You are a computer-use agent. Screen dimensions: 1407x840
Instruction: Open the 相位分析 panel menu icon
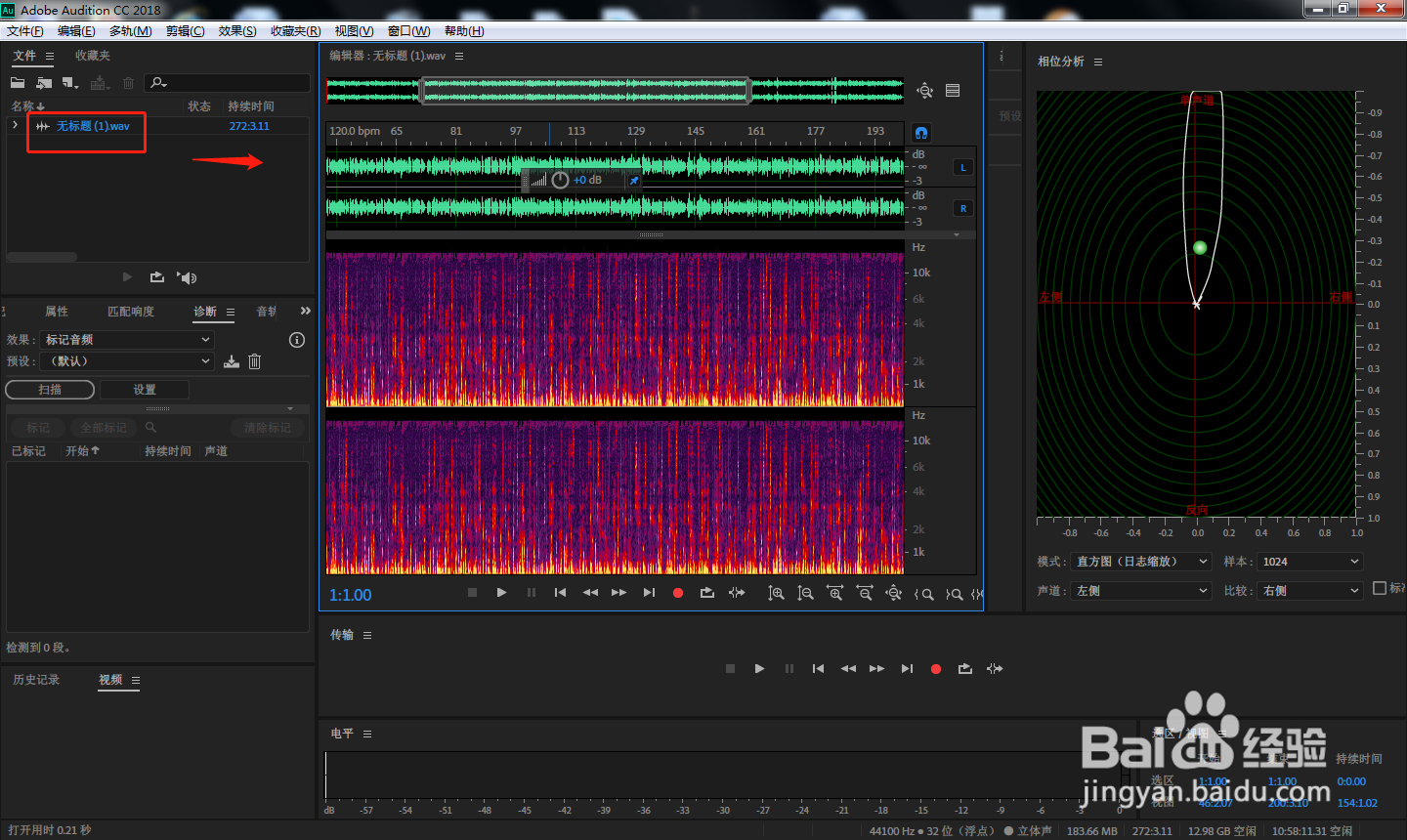(x=1098, y=62)
